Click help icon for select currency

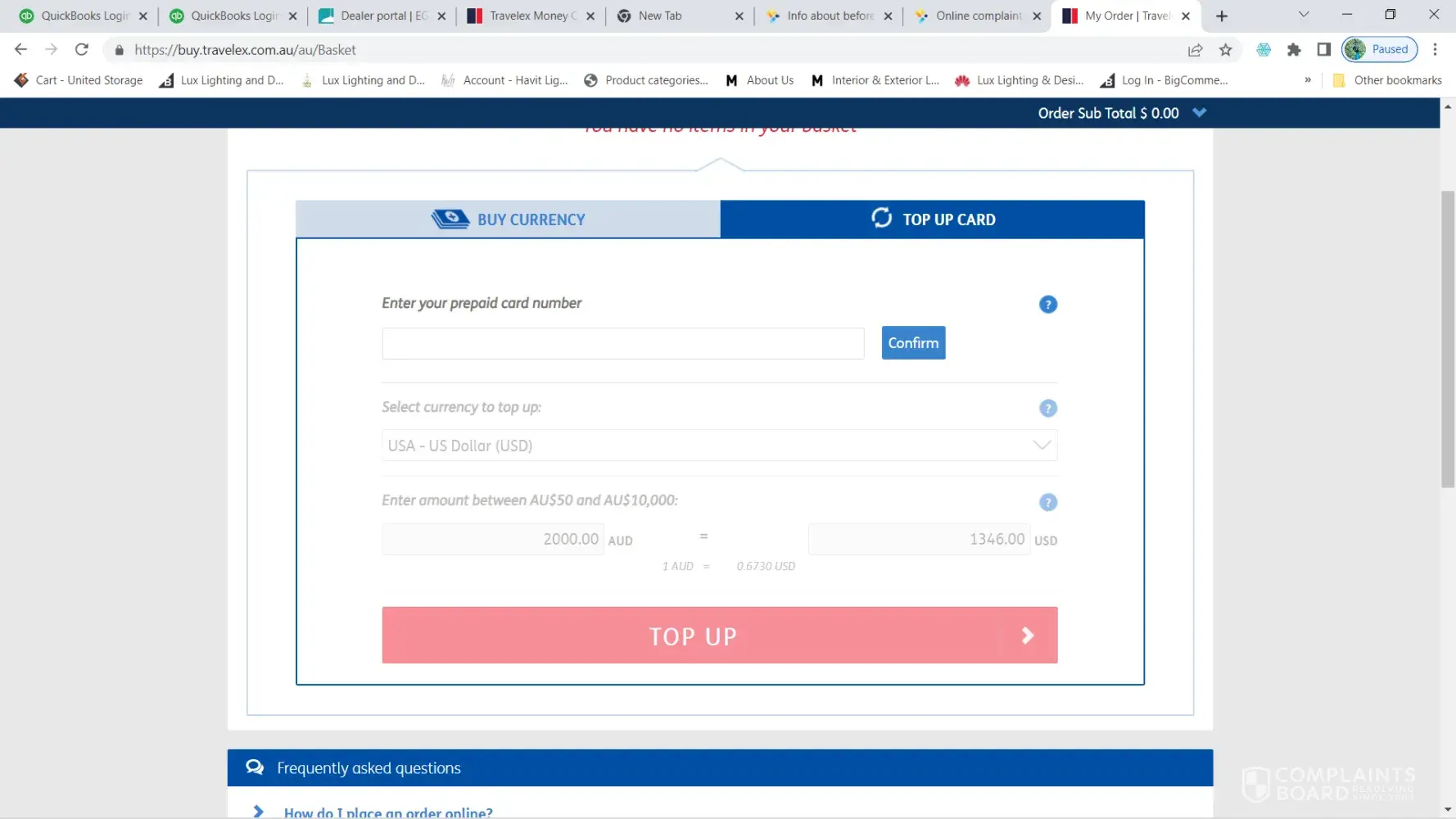point(1047,408)
